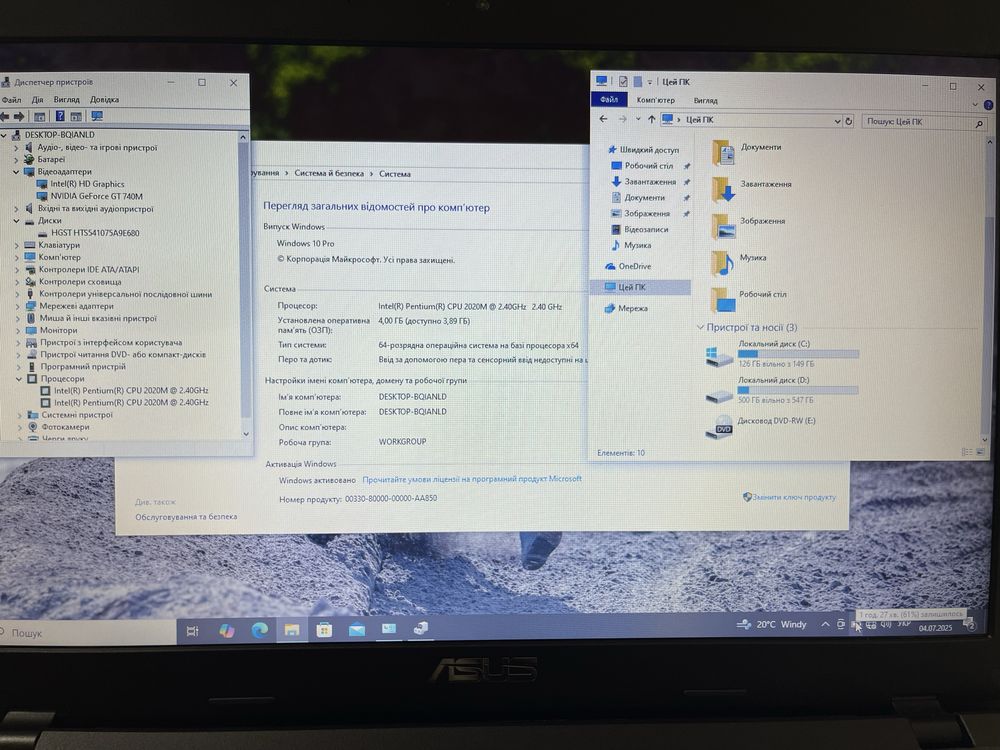1000x750 pixels.
Task: Click scan hardware monitor icon in Device Manager toolbar
Action: 97,116
